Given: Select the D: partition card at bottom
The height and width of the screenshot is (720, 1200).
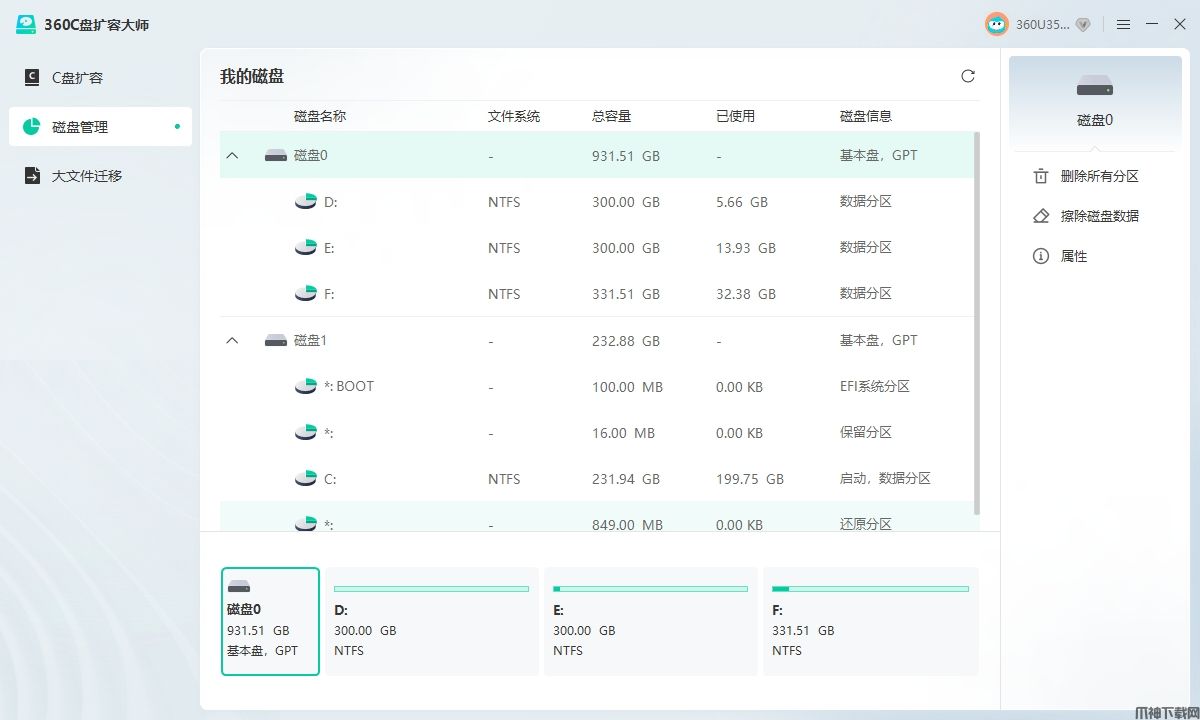Looking at the screenshot, I should click(x=431, y=621).
